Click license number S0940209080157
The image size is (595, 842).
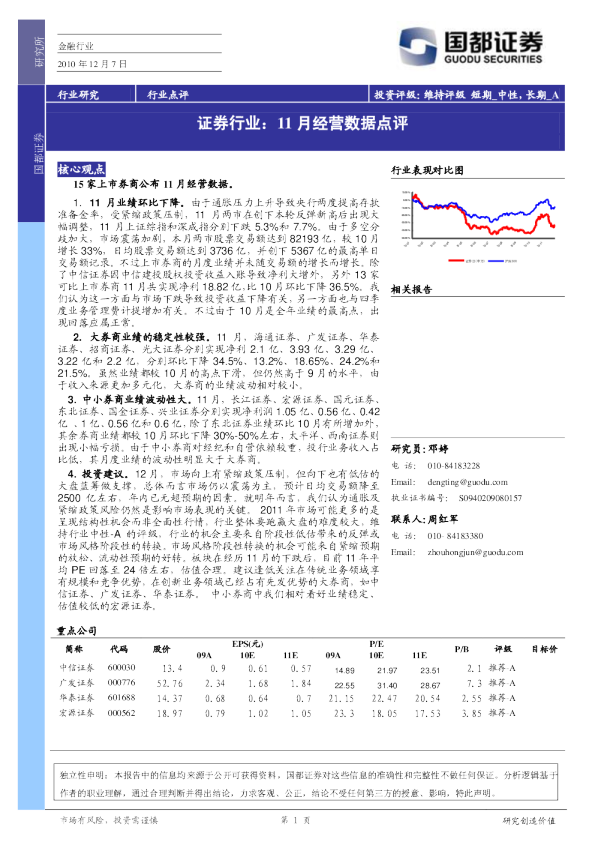point(490,498)
